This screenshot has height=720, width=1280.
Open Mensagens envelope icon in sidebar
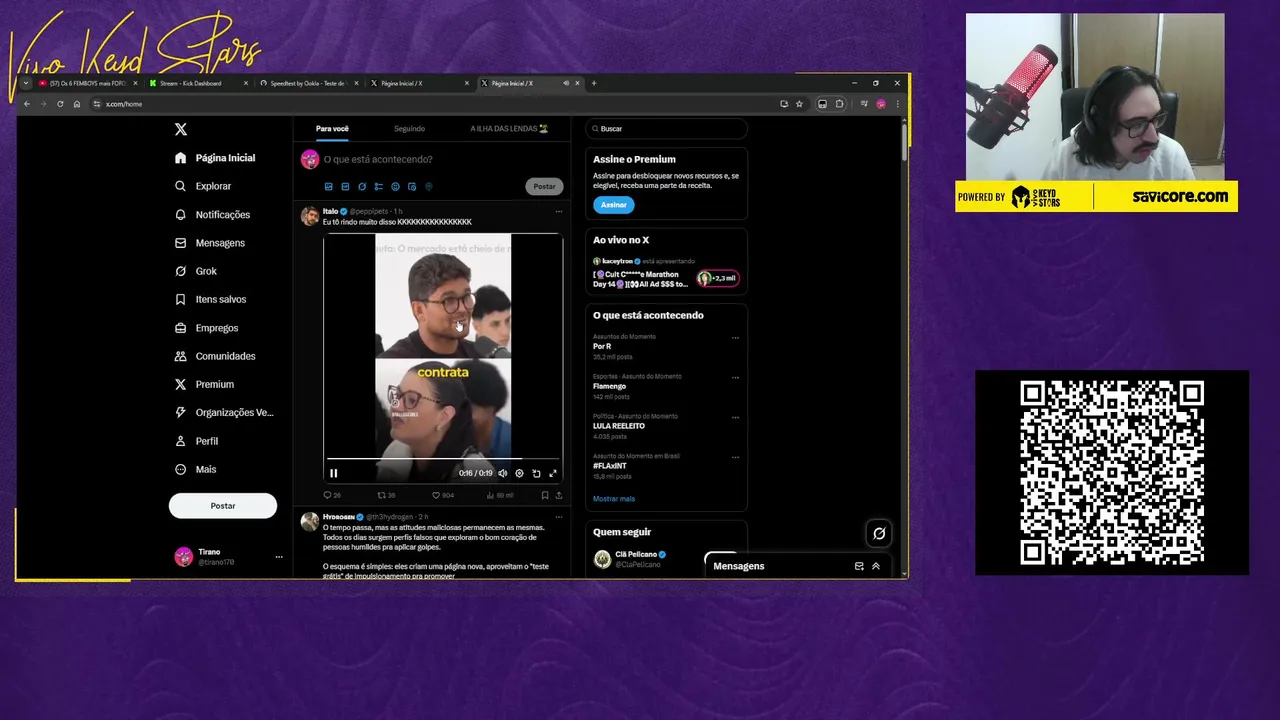(x=180, y=243)
